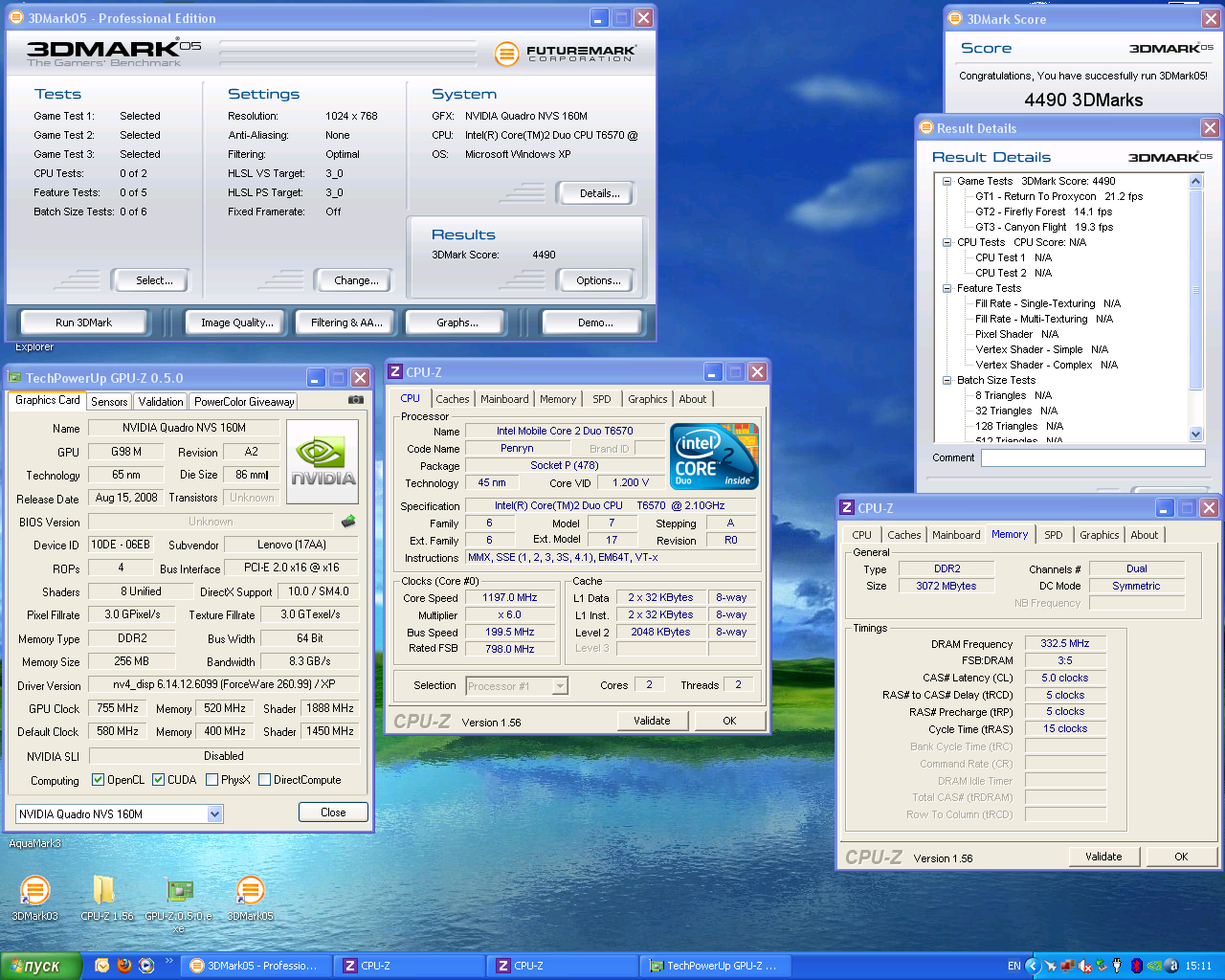Click the GPU-Z title bar icon
Viewport: 1225px width, 980px height.
pyautogui.click(x=15, y=377)
